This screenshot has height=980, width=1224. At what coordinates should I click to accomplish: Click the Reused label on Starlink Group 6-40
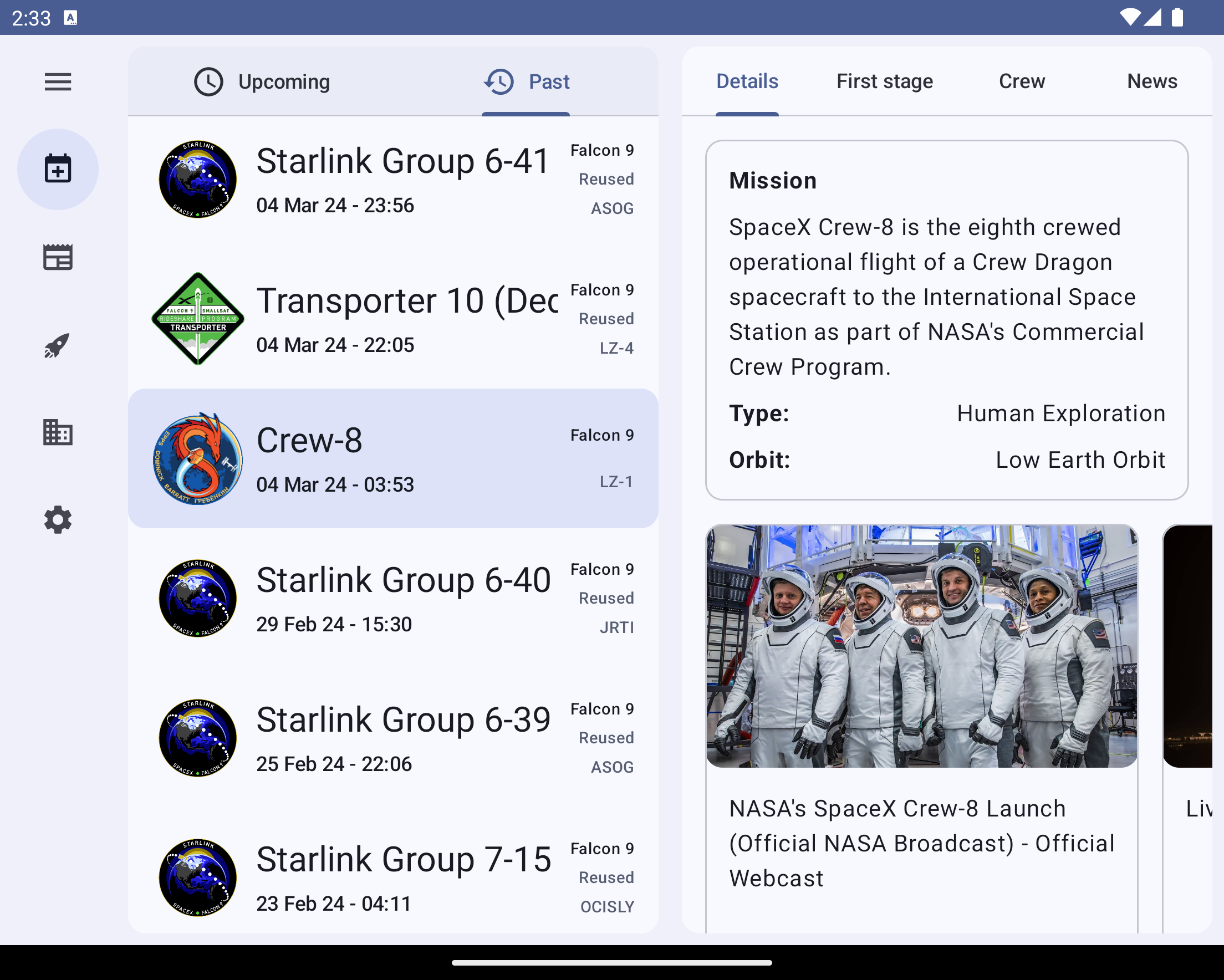pos(606,599)
